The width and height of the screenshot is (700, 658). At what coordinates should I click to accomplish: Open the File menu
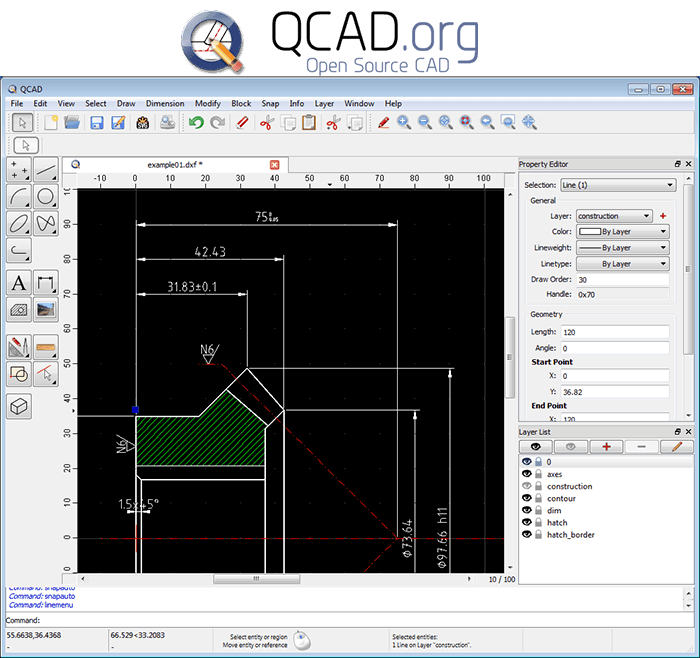pyautogui.click(x=17, y=104)
